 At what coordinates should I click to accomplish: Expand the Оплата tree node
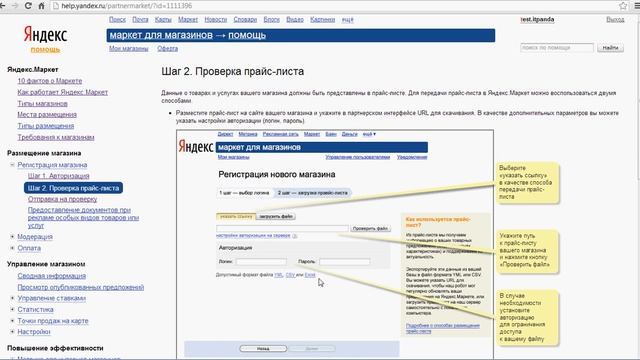pos(12,248)
